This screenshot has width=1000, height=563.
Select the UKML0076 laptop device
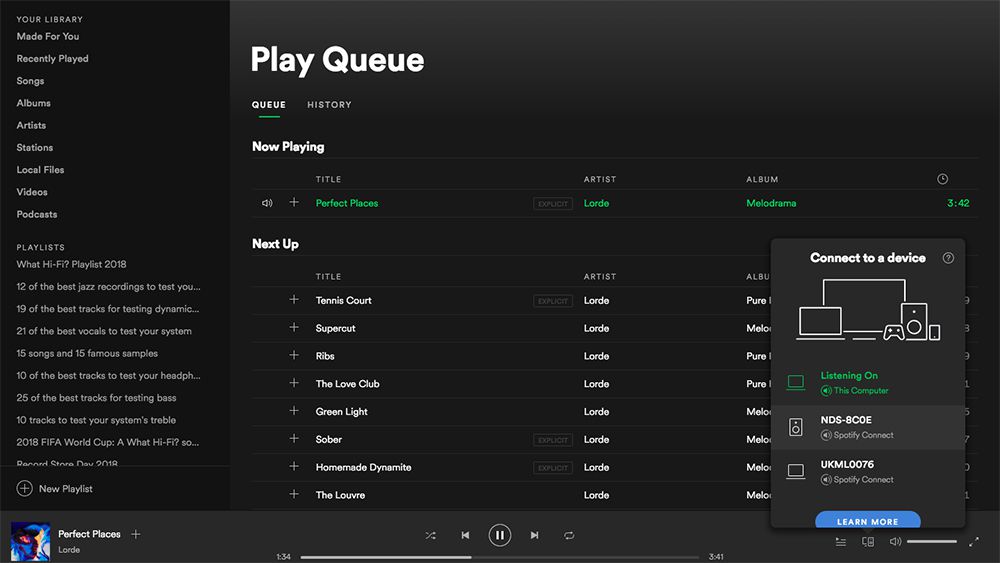(x=868, y=472)
